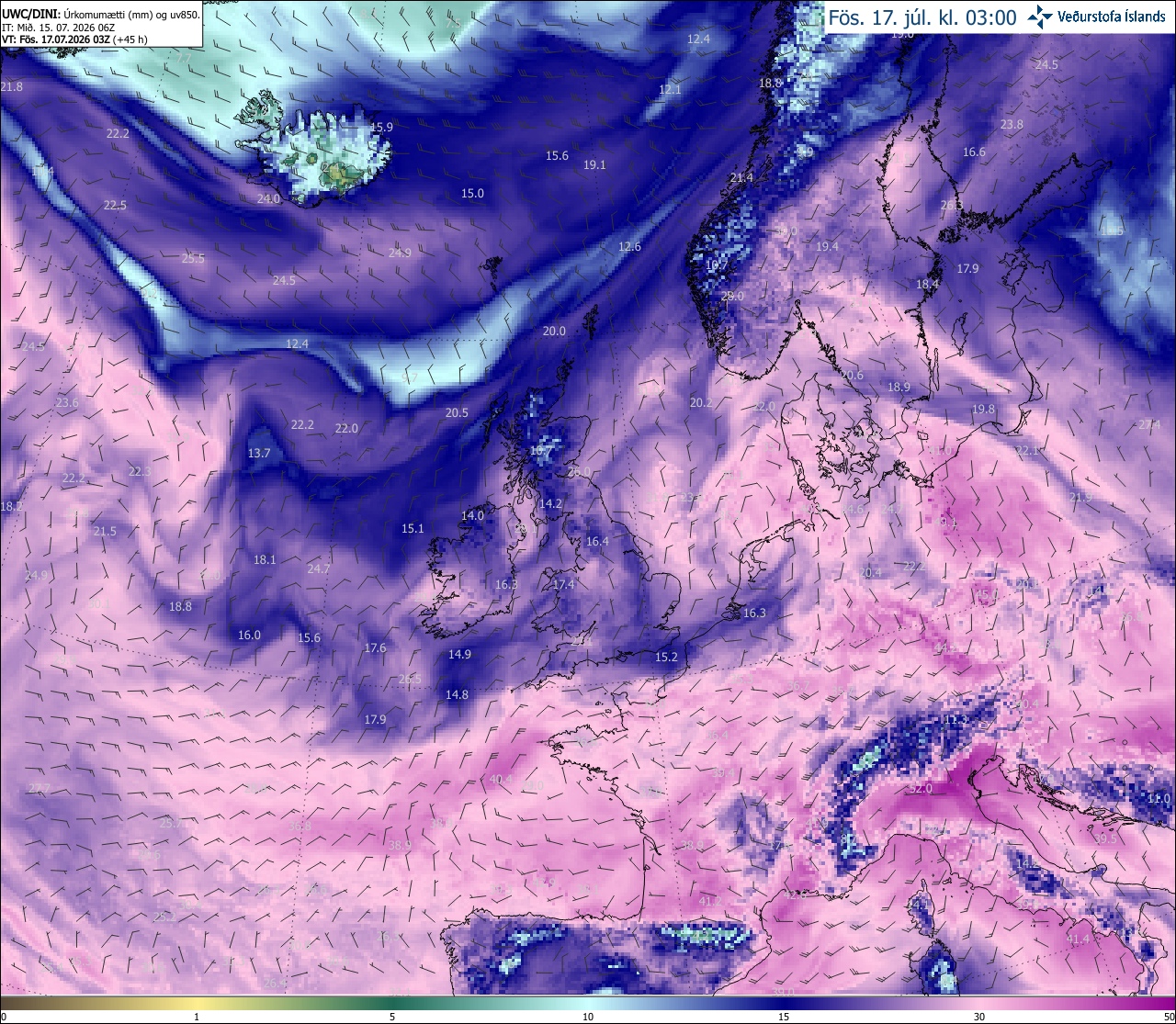Click the 15.2 value over English Channel

point(666,657)
